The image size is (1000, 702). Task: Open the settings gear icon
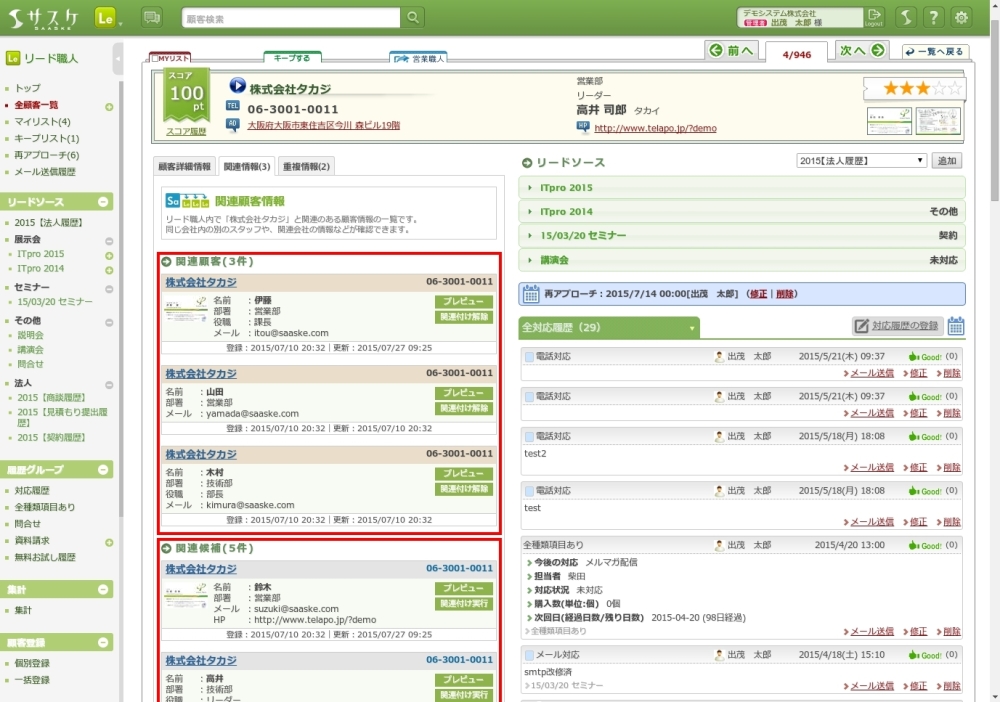coord(961,17)
